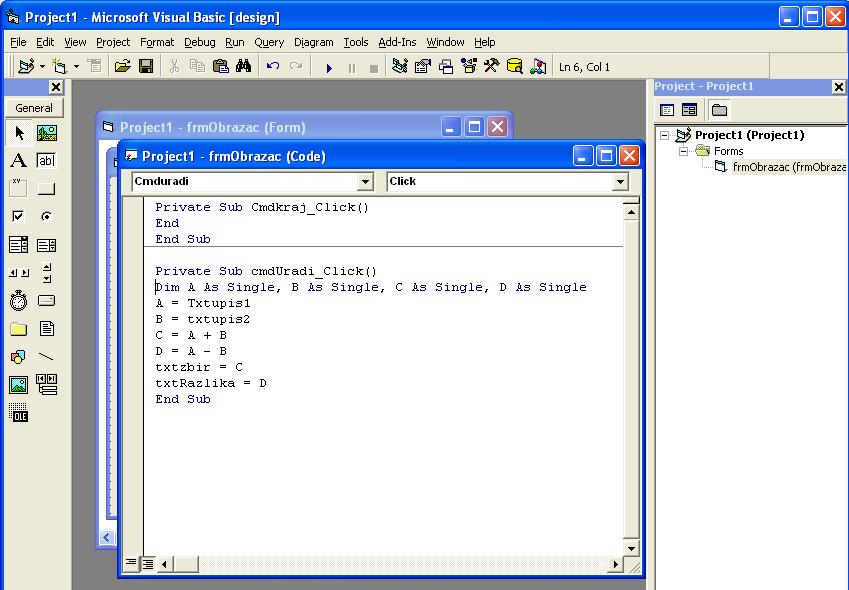This screenshot has height=590, width=849.
Task: Open the Menu Editor toolbar icon
Action: pos(95,67)
